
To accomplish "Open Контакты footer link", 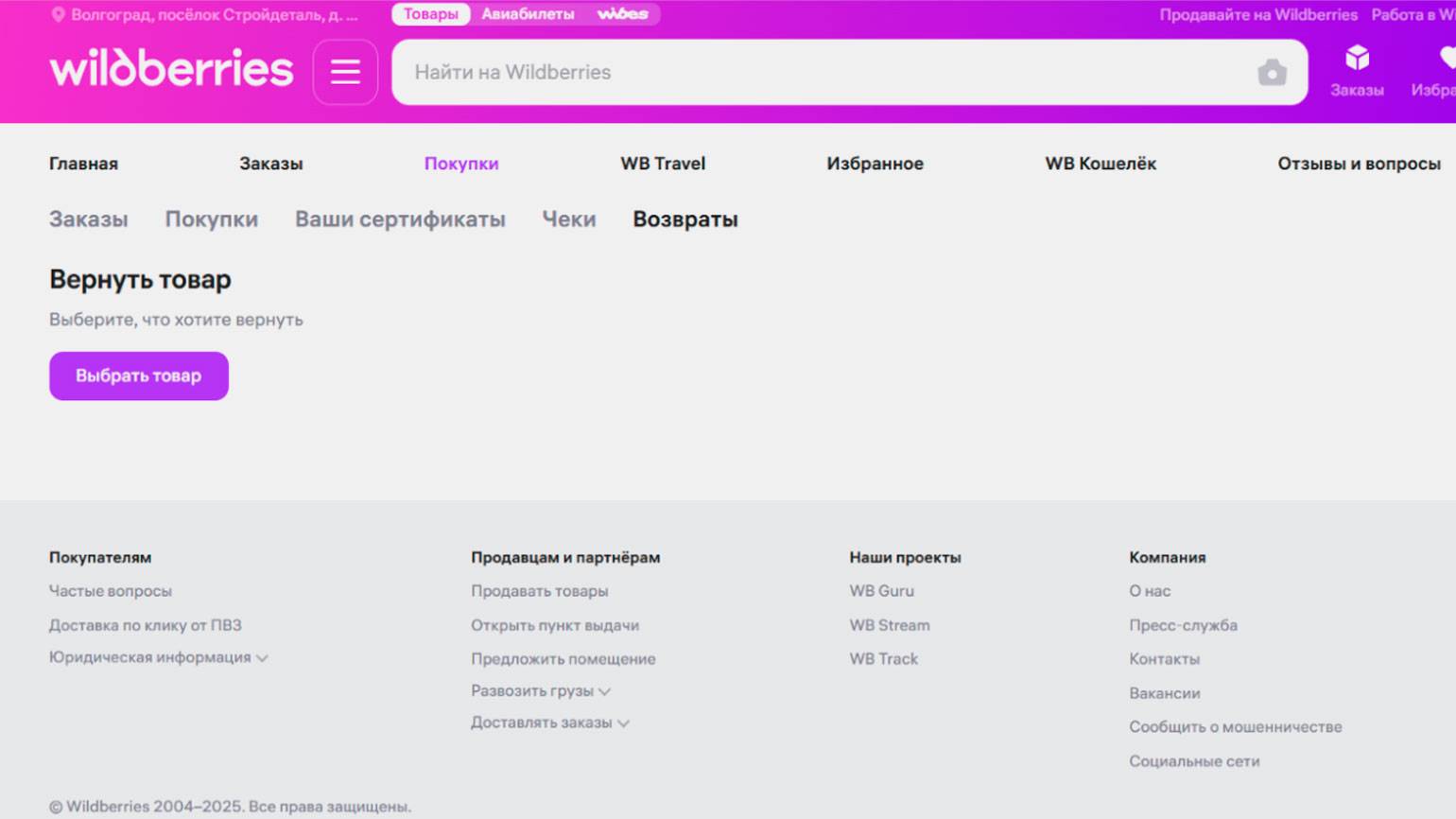I will [1164, 659].
